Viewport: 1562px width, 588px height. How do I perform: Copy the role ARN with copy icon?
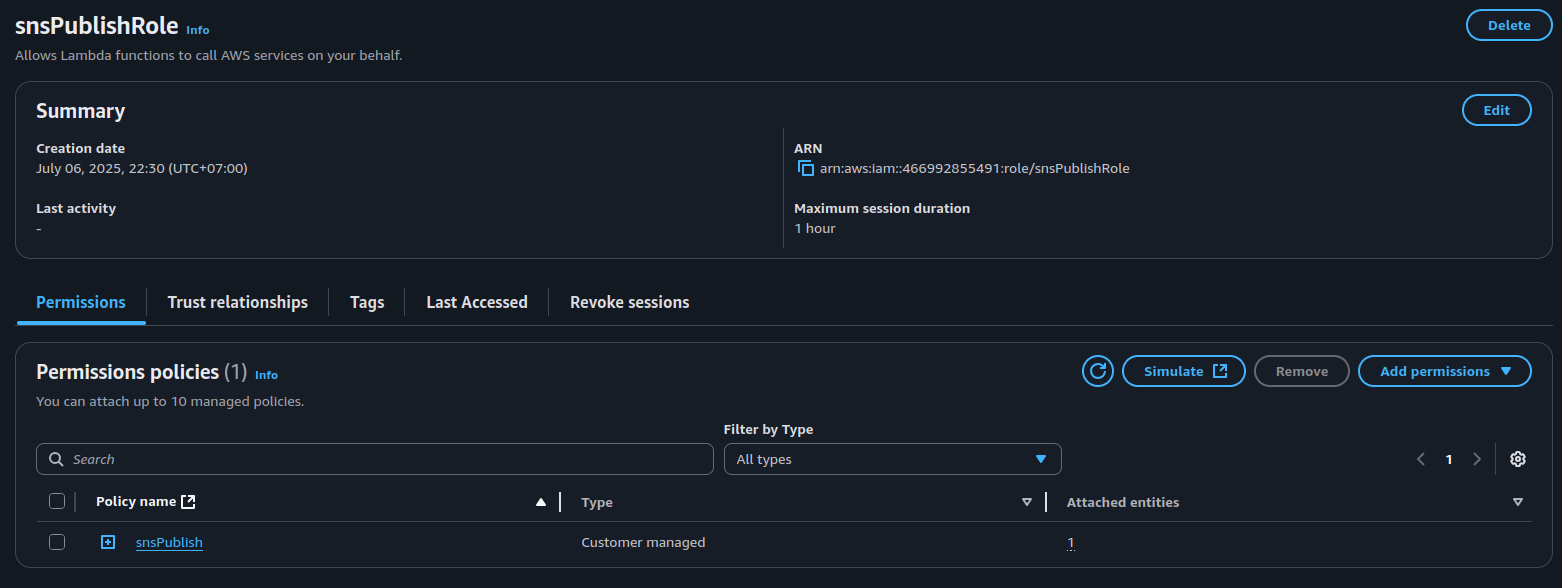[x=805, y=168]
